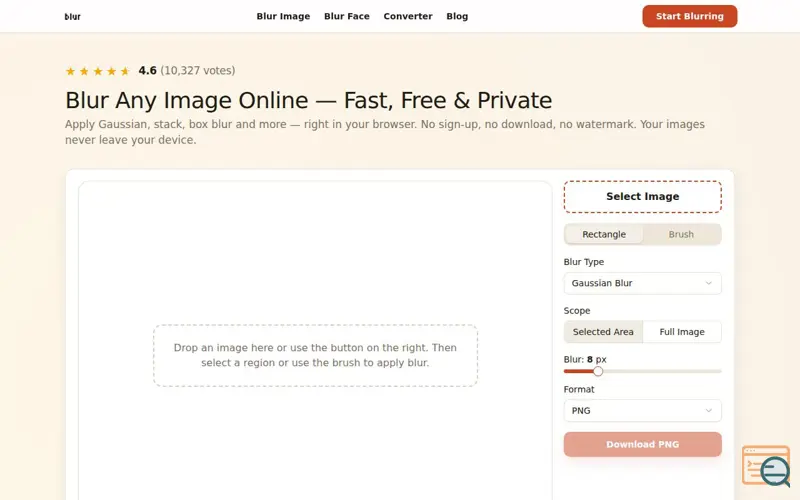Screen dimensions: 800x500
Task: Click the Select Image button
Action: (x=643, y=196)
